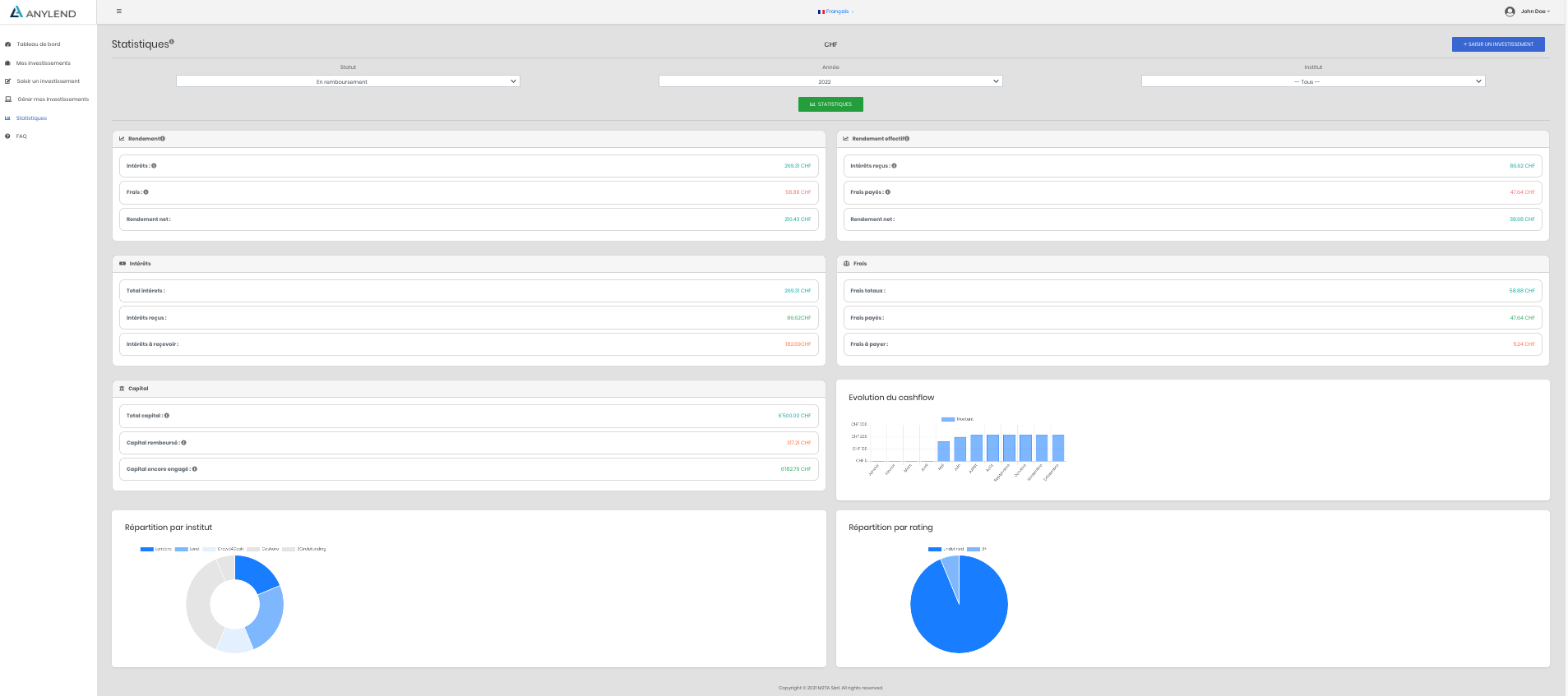Click the info icon beside Capital encore engagé
This screenshot has width=1568, height=696.
[x=195, y=469]
